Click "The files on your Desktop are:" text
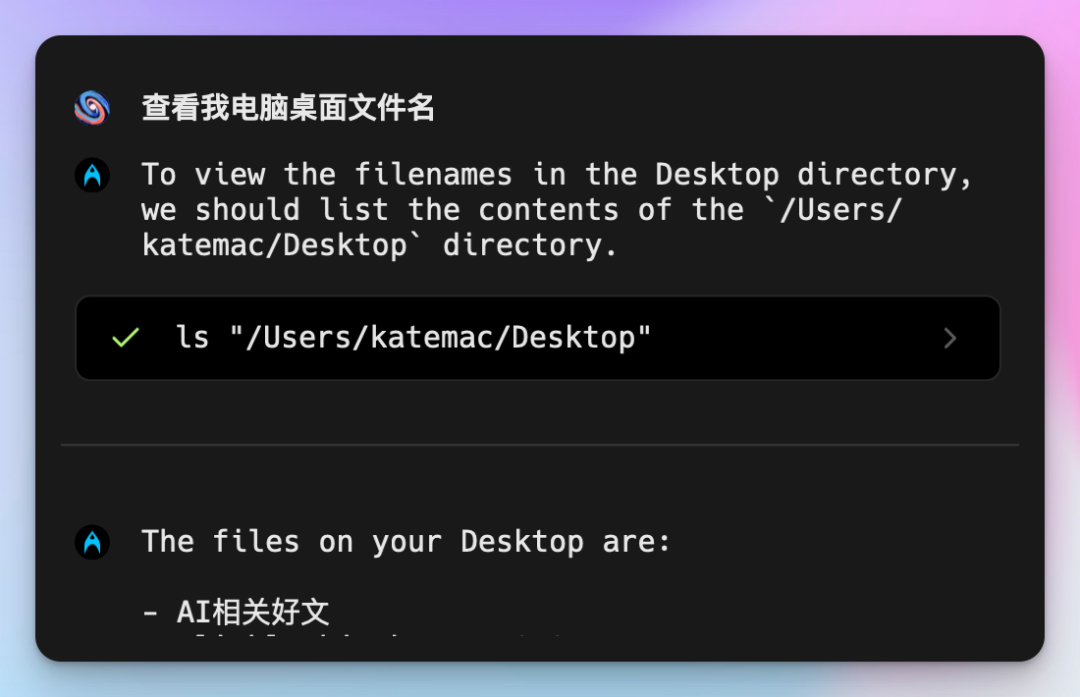The width and height of the screenshot is (1080, 697). [406, 542]
